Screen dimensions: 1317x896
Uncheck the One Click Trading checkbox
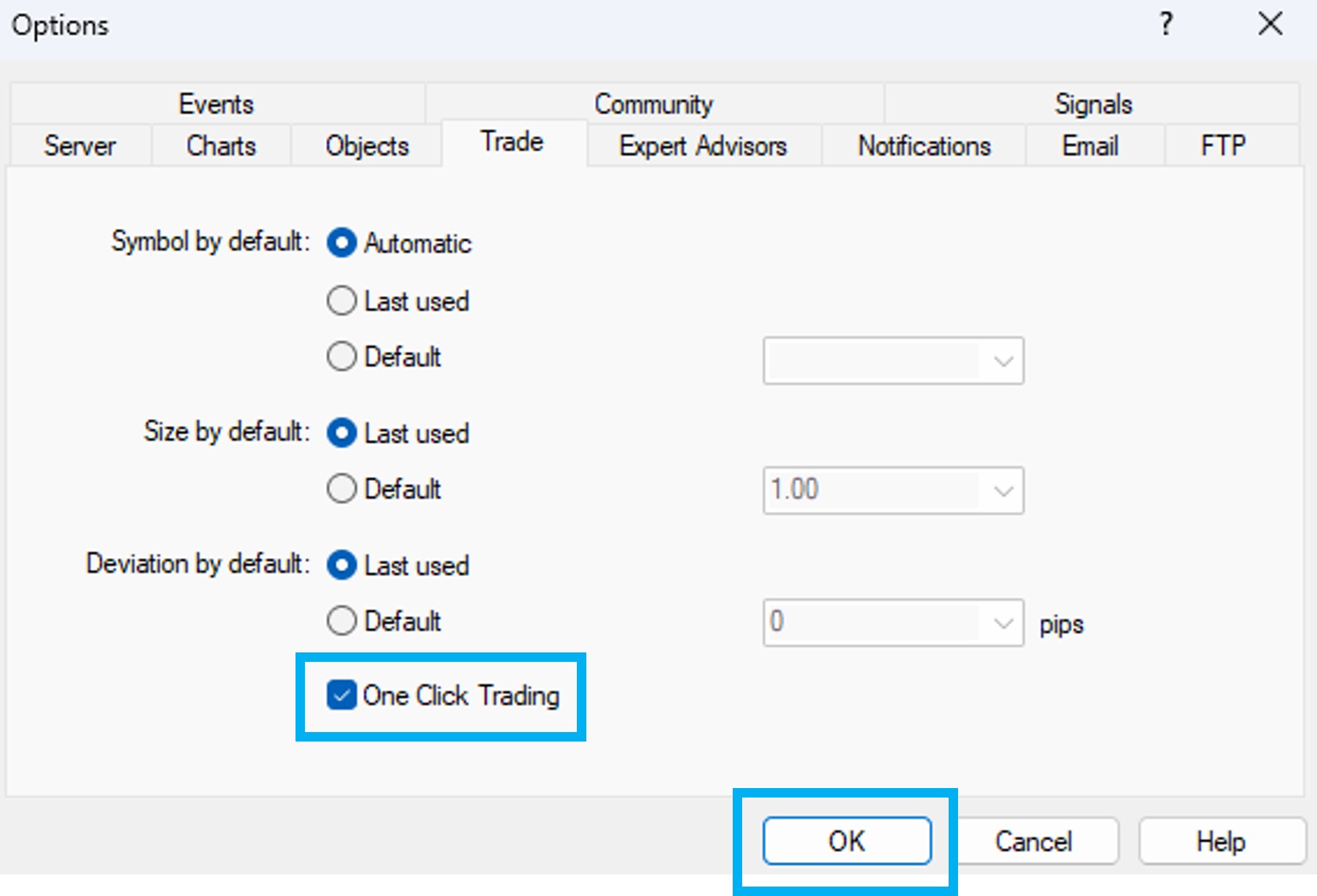click(341, 696)
